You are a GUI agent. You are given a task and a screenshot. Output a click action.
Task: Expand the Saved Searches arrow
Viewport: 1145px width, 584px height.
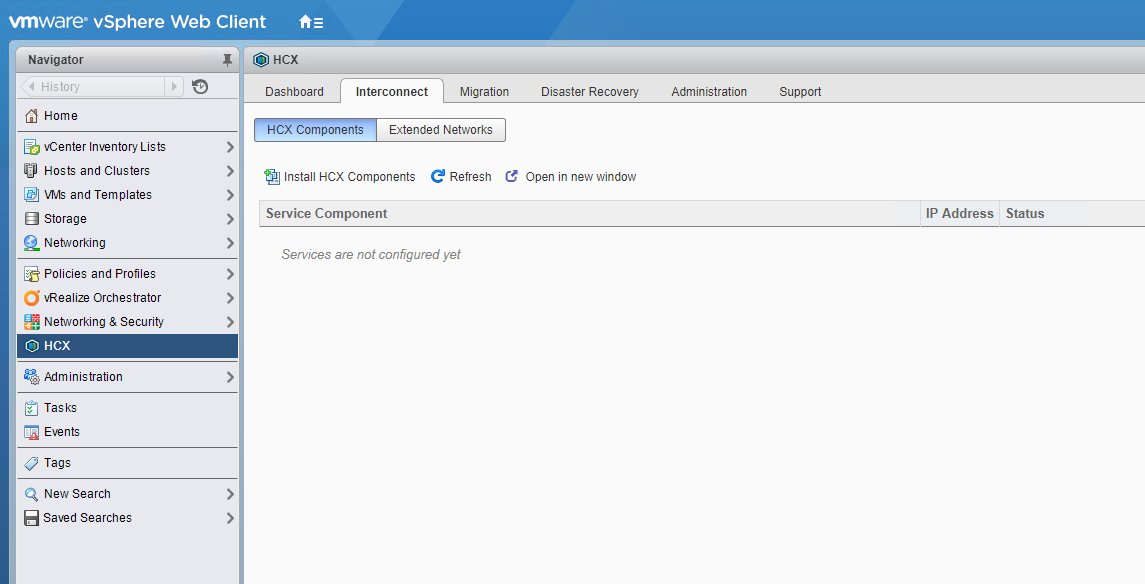[230, 518]
